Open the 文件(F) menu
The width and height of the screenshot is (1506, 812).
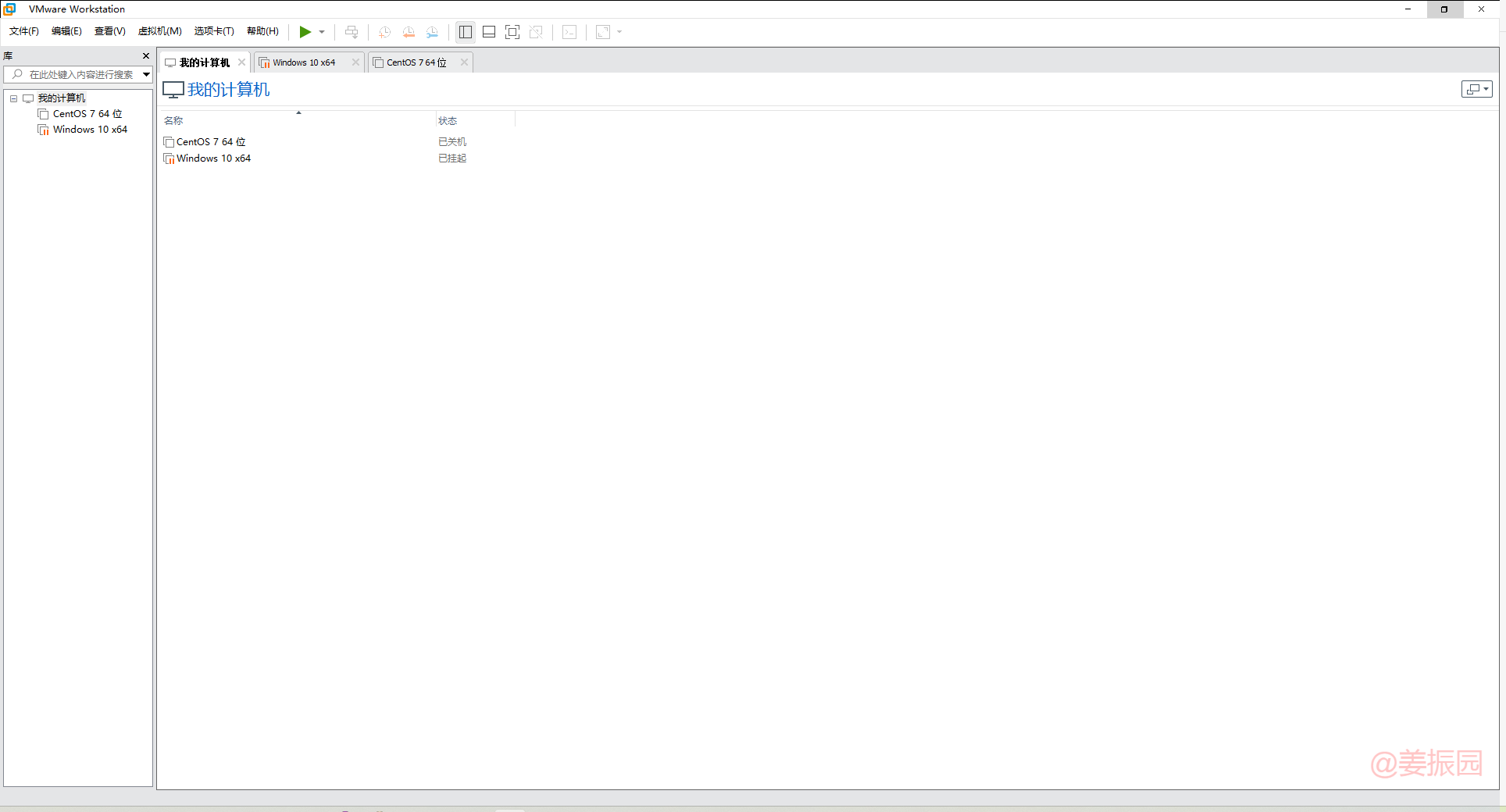(x=24, y=31)
